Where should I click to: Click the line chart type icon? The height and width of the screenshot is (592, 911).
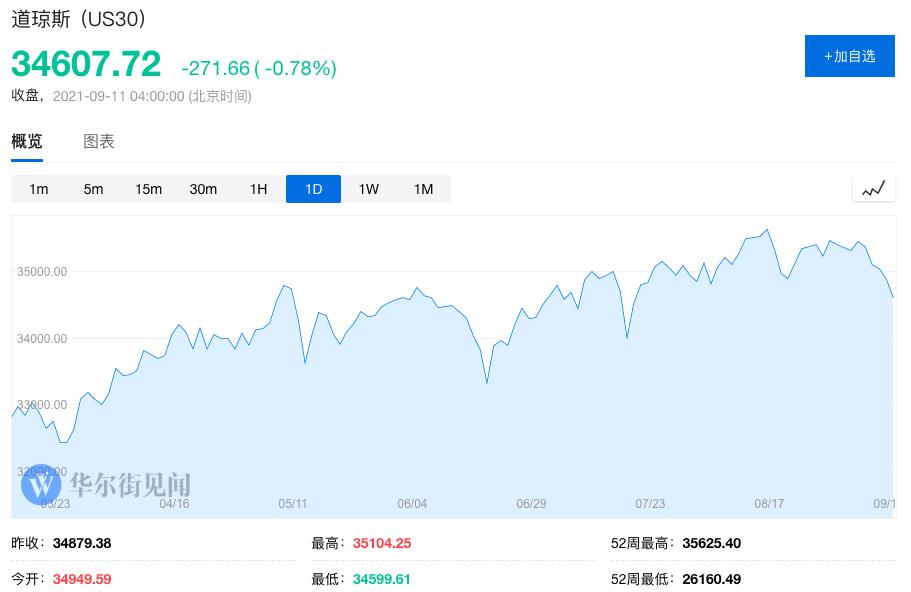pyautogui.click(x=873, y=188)
